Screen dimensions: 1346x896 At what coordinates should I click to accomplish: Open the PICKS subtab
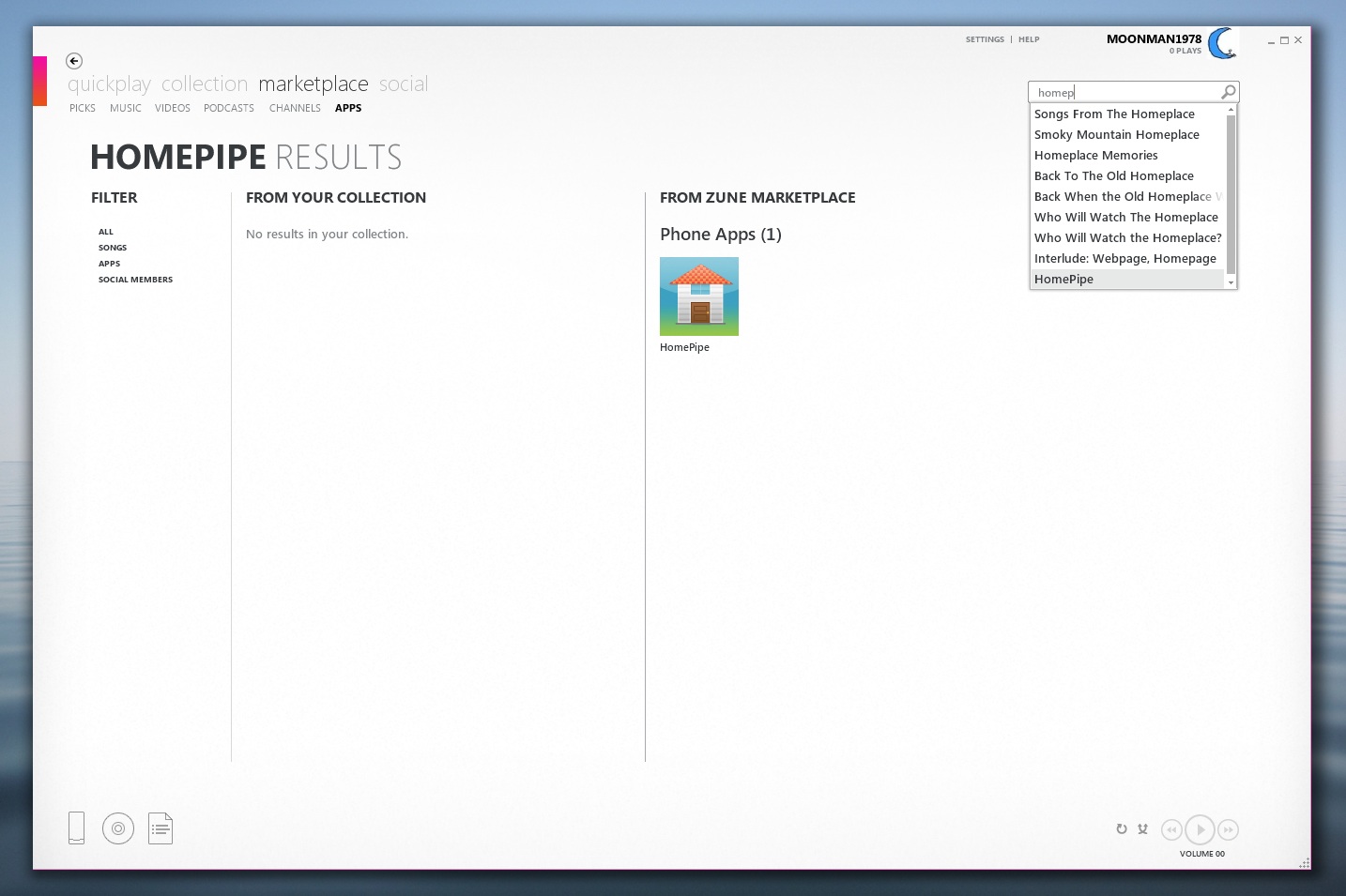[83, 108]
